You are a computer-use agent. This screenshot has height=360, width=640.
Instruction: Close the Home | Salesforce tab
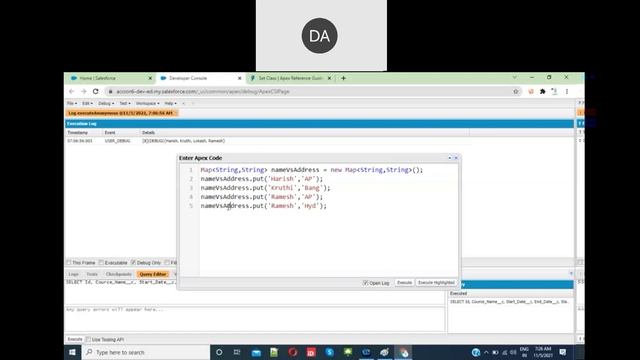(x=150, y=78)
